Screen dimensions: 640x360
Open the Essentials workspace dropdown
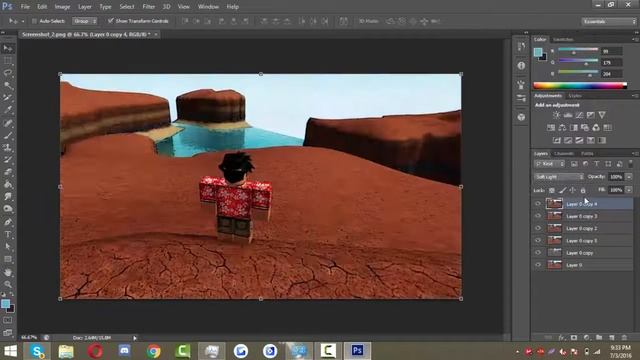[x=609, y=21]
